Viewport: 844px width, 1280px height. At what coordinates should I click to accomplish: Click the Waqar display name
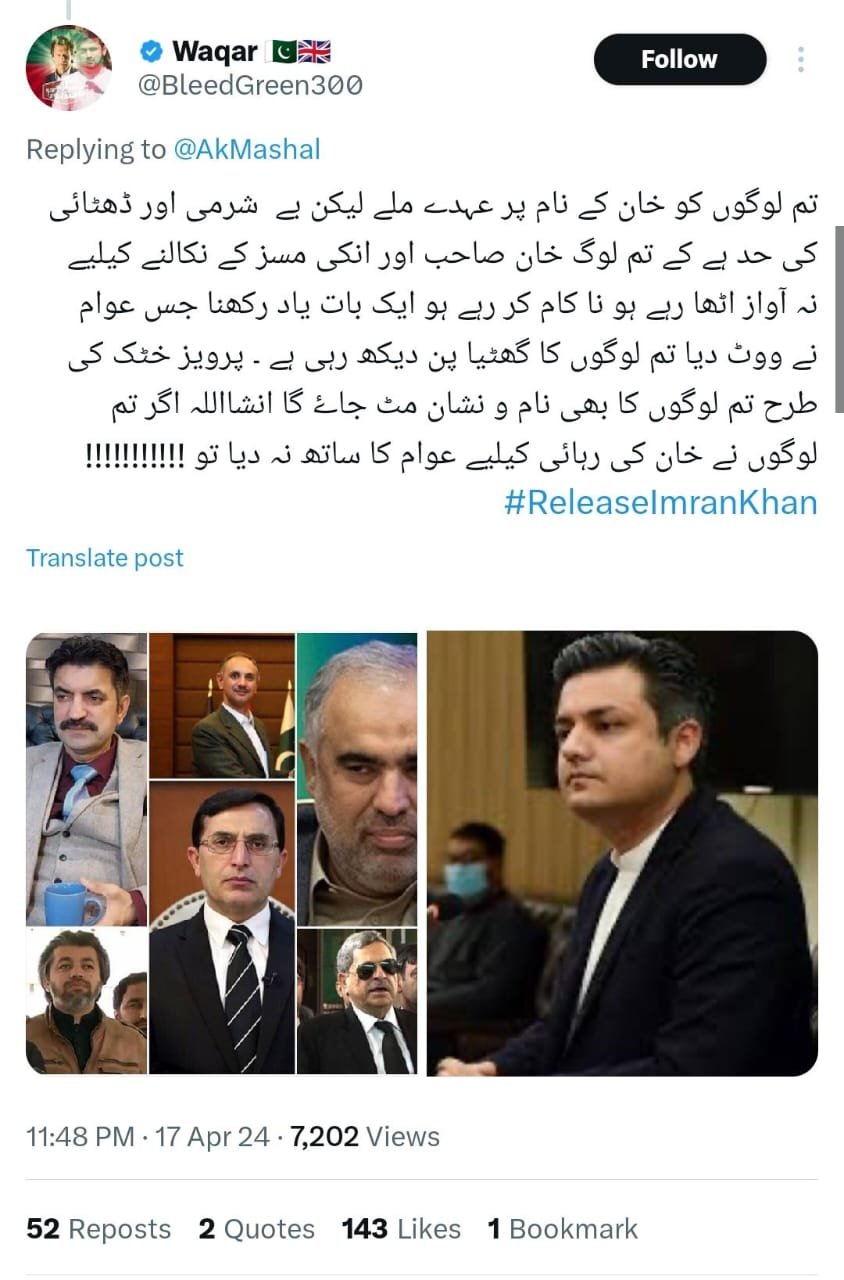point(214,51)
